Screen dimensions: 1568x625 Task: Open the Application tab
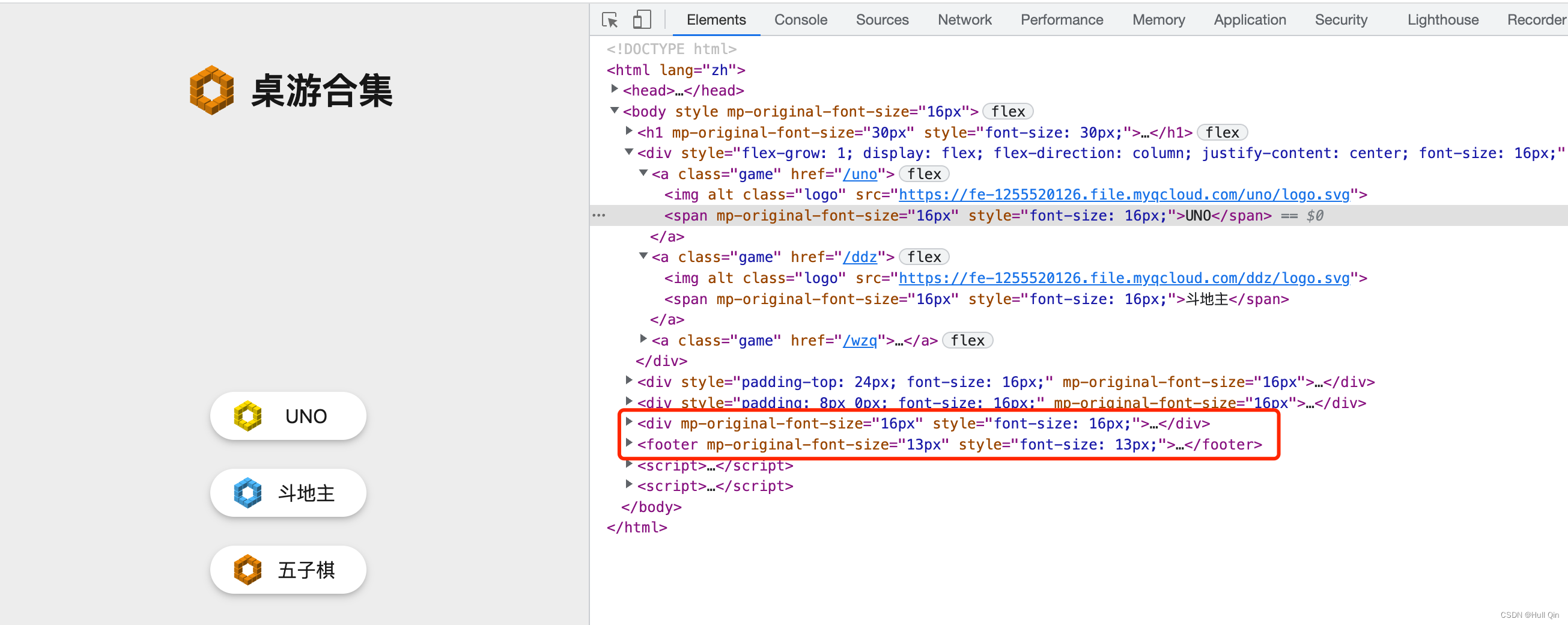click(1250, 20)
